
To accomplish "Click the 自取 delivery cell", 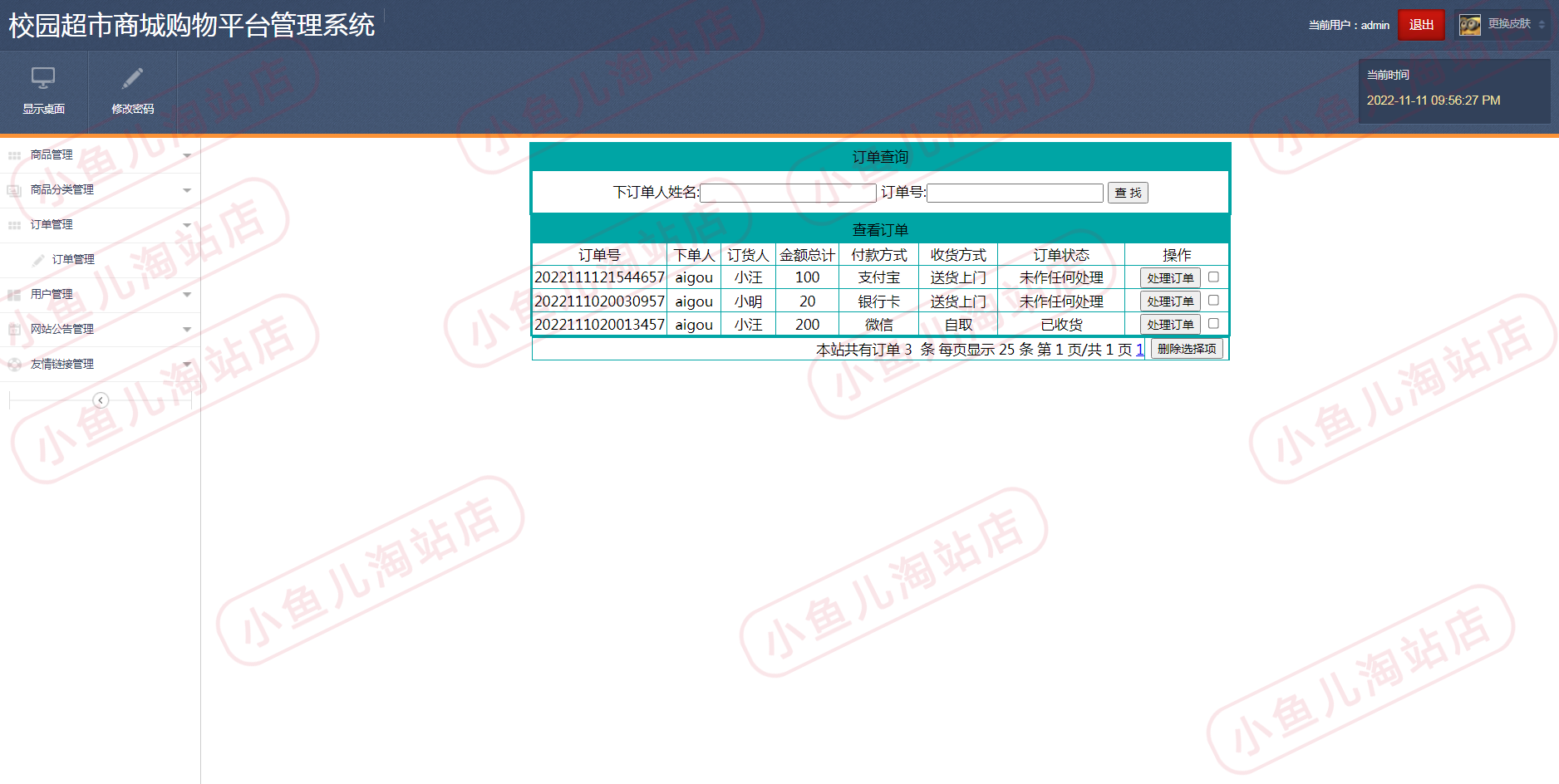I will coord(958,325).
